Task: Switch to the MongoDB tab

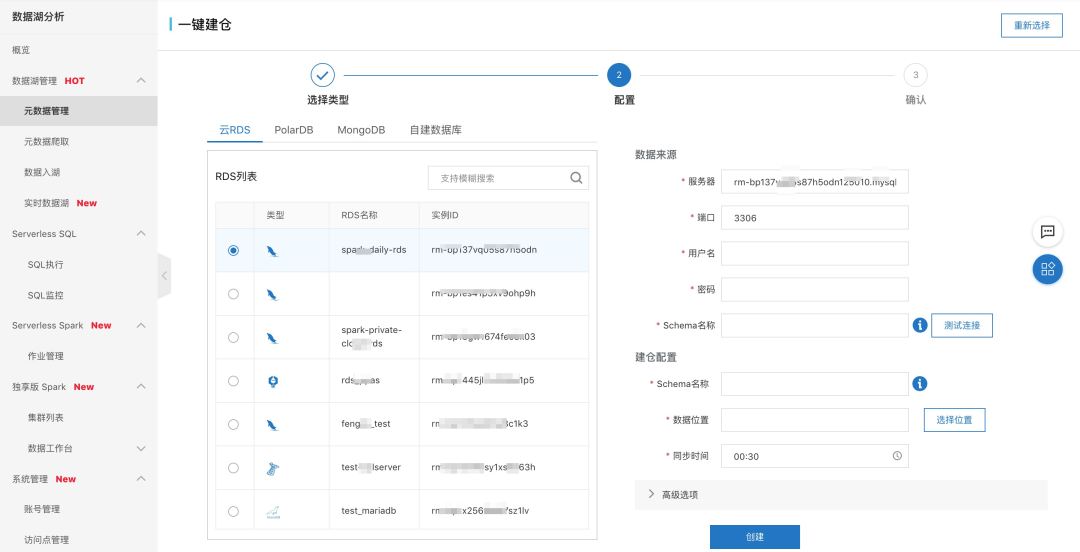Action: click(361, 130)
